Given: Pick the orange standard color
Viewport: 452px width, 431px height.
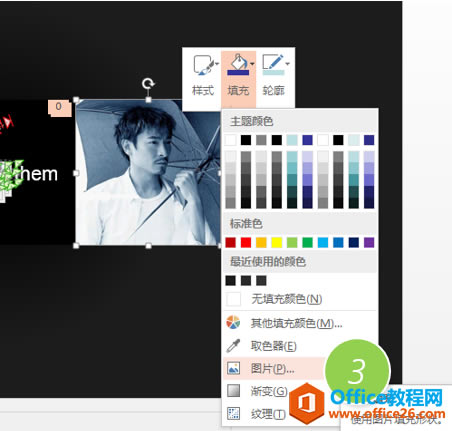Looking at the screenshot, I should click(261, 242).
